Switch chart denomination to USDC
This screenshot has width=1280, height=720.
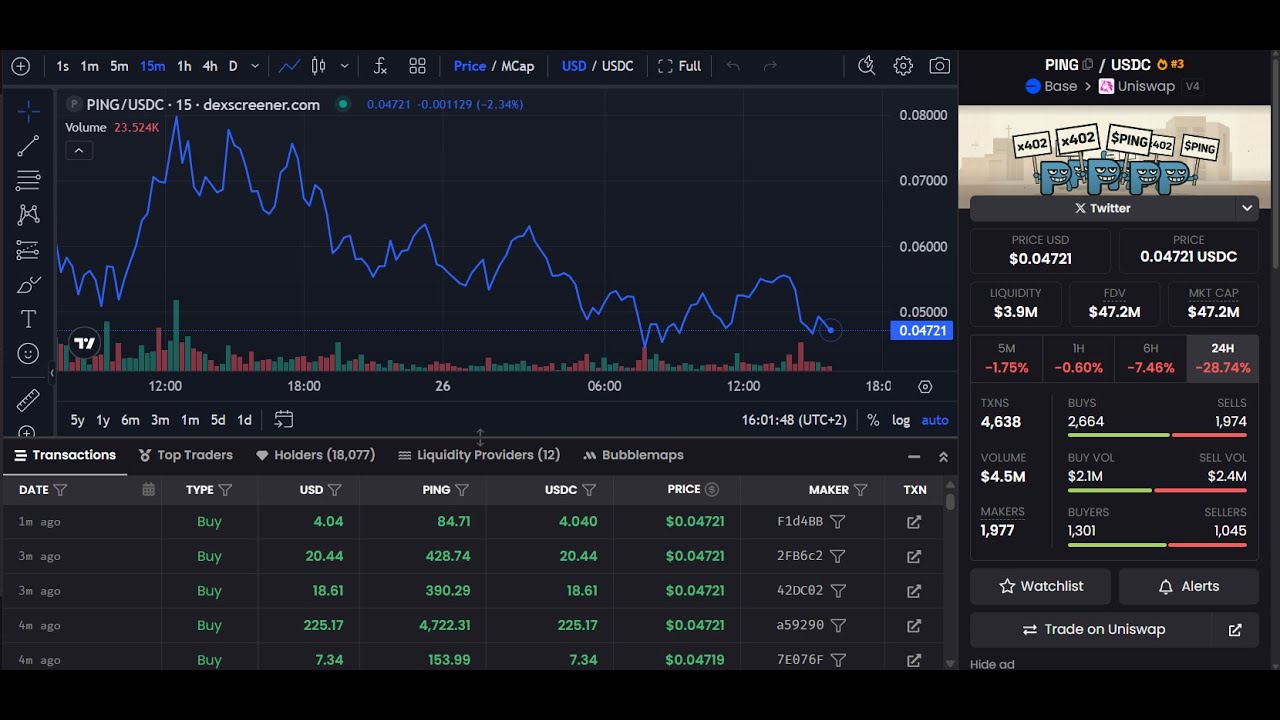point(618,66)
